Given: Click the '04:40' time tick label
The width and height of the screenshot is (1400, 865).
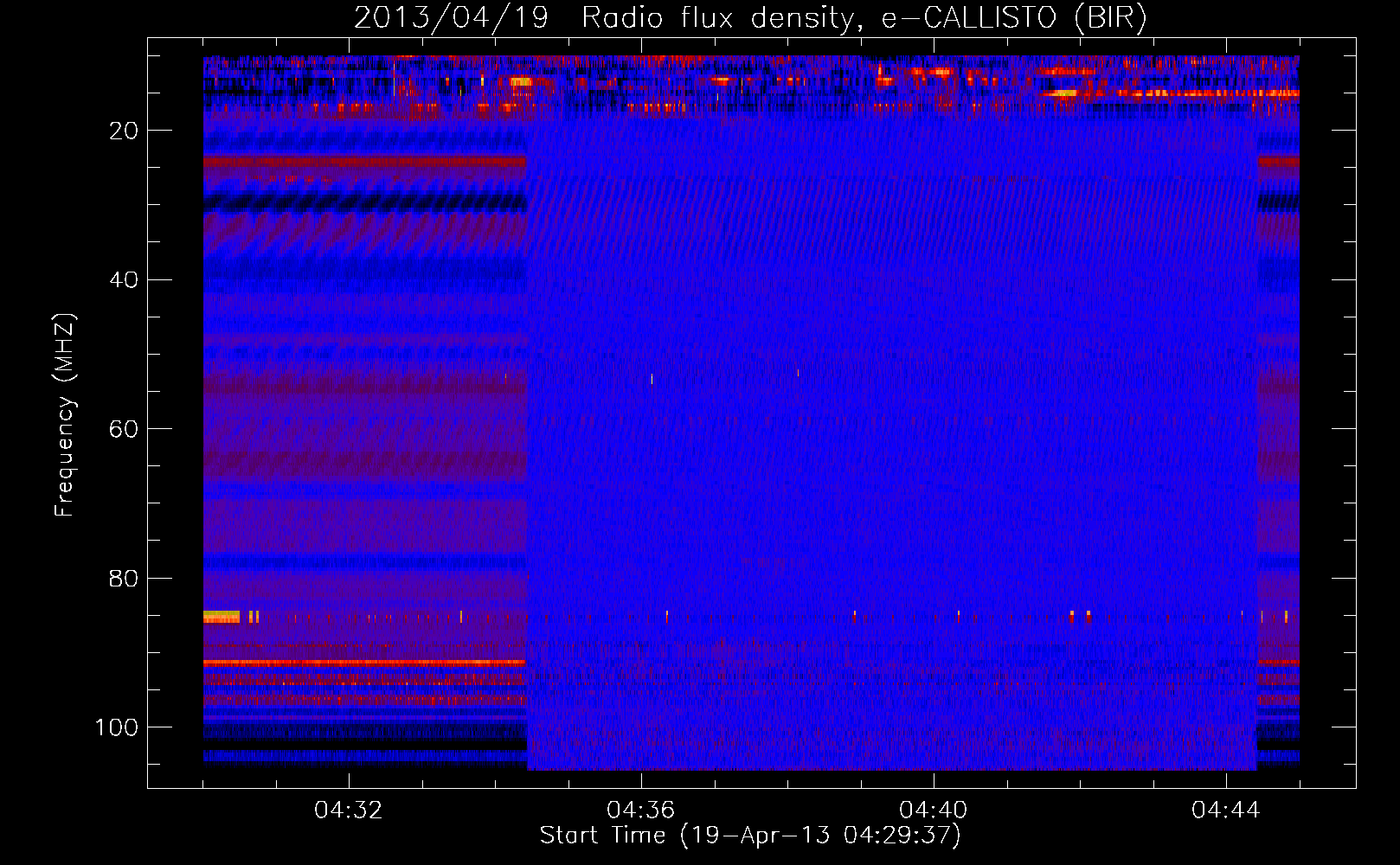Looking at the screenshot, I should 934,811.
